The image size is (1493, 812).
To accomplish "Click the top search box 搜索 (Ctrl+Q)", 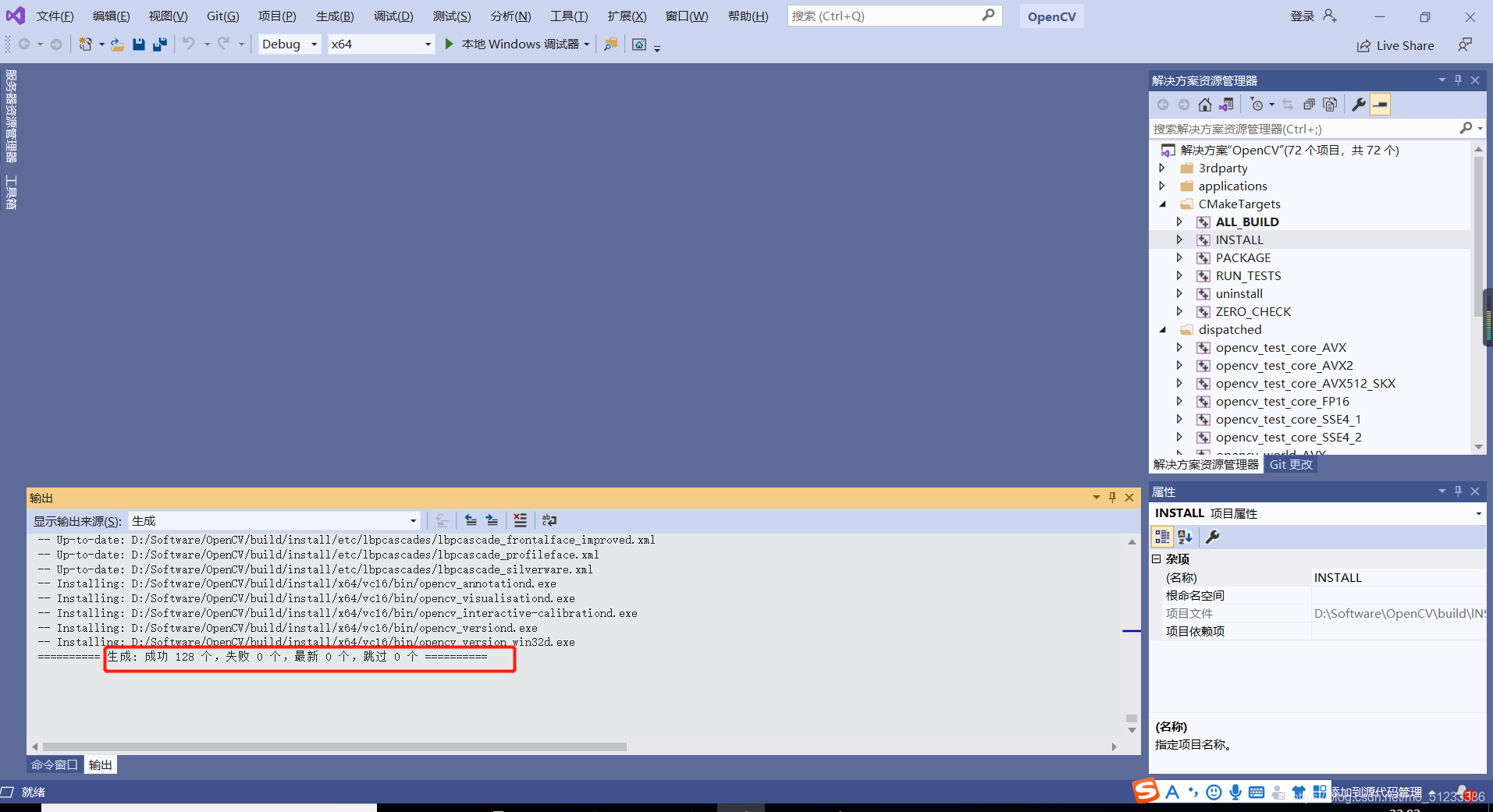I will pyautogui.click(x=894, y=16).
